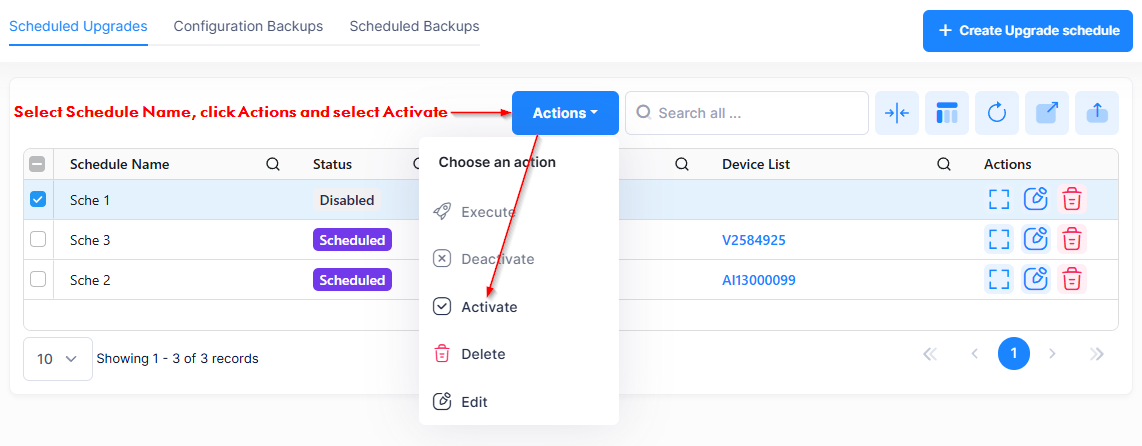Uncheck the Sche 1 row checkbox
Screen dimensions: 1142x446
38,200
